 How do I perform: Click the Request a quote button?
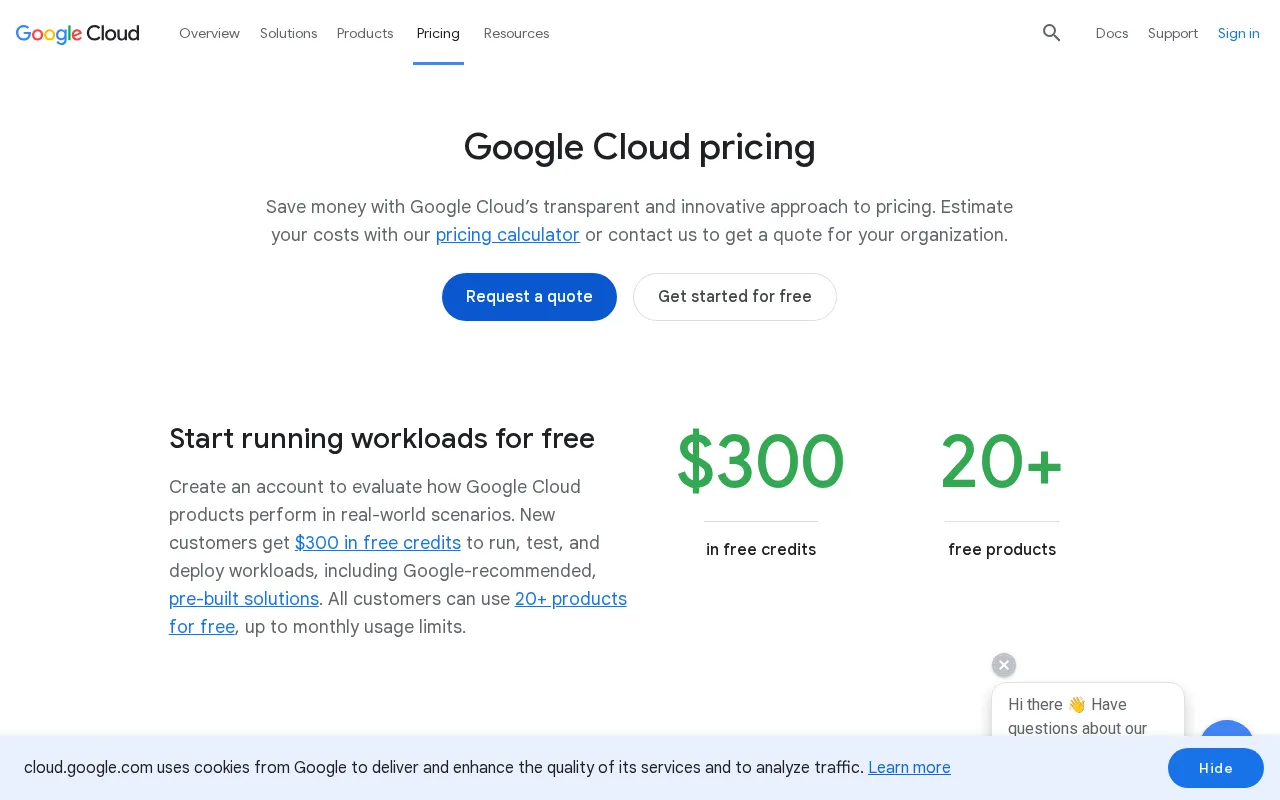tap(529, 297)
